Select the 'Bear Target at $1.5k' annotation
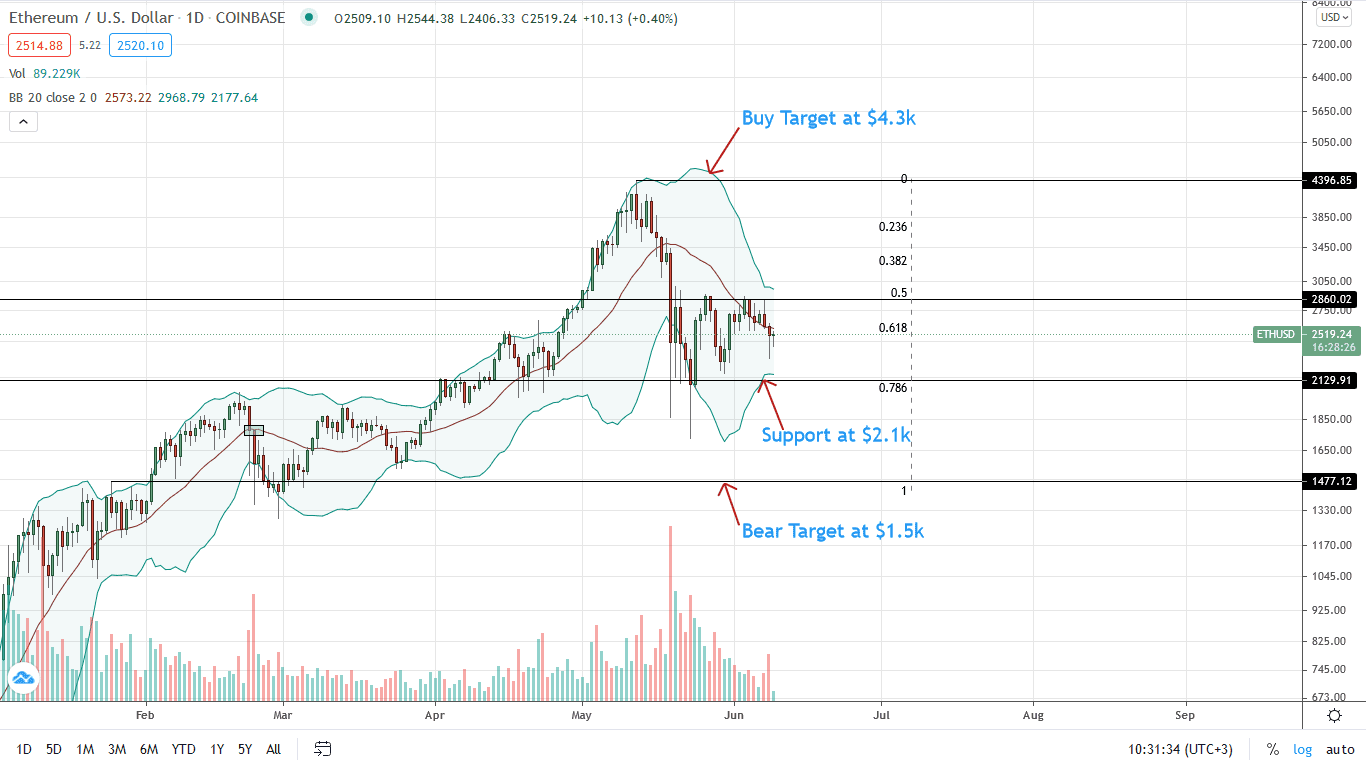 tap(833, 531)
